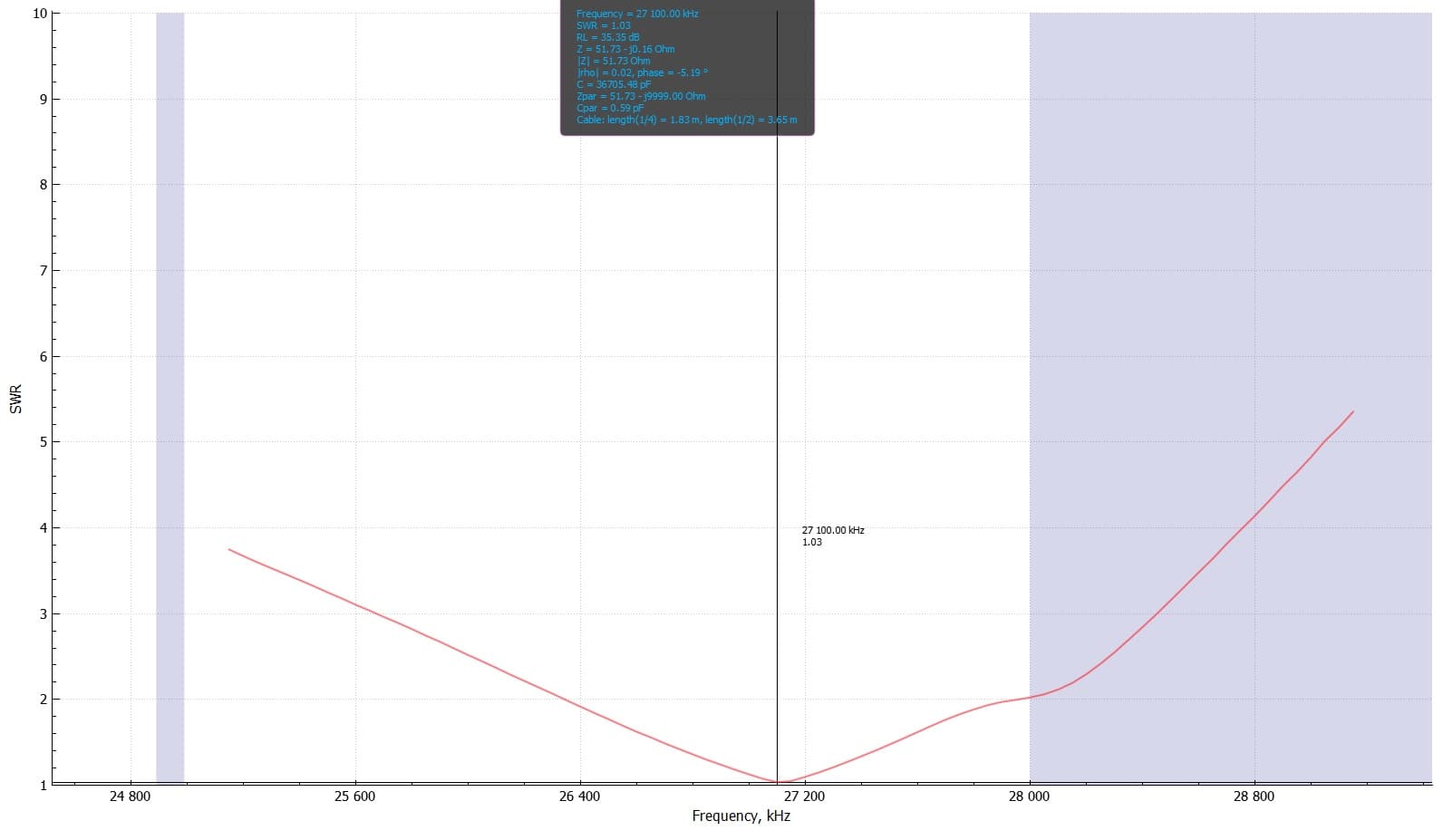Click the '1.03' value label beside the cursor line
The width and height of the screenshot is (1443, 840).
click(812, 542)
